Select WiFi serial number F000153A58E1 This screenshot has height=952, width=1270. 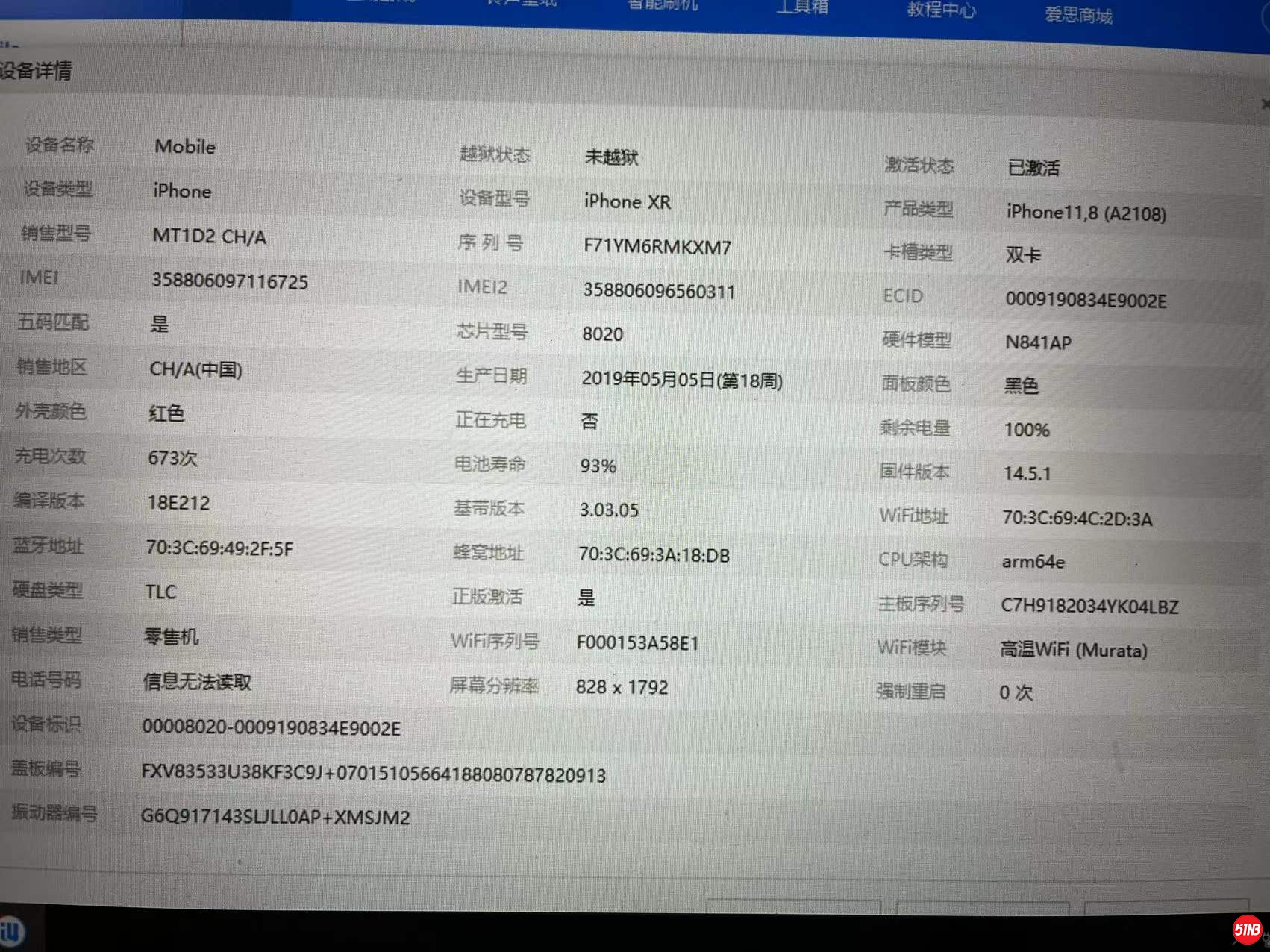pos(637,643)
